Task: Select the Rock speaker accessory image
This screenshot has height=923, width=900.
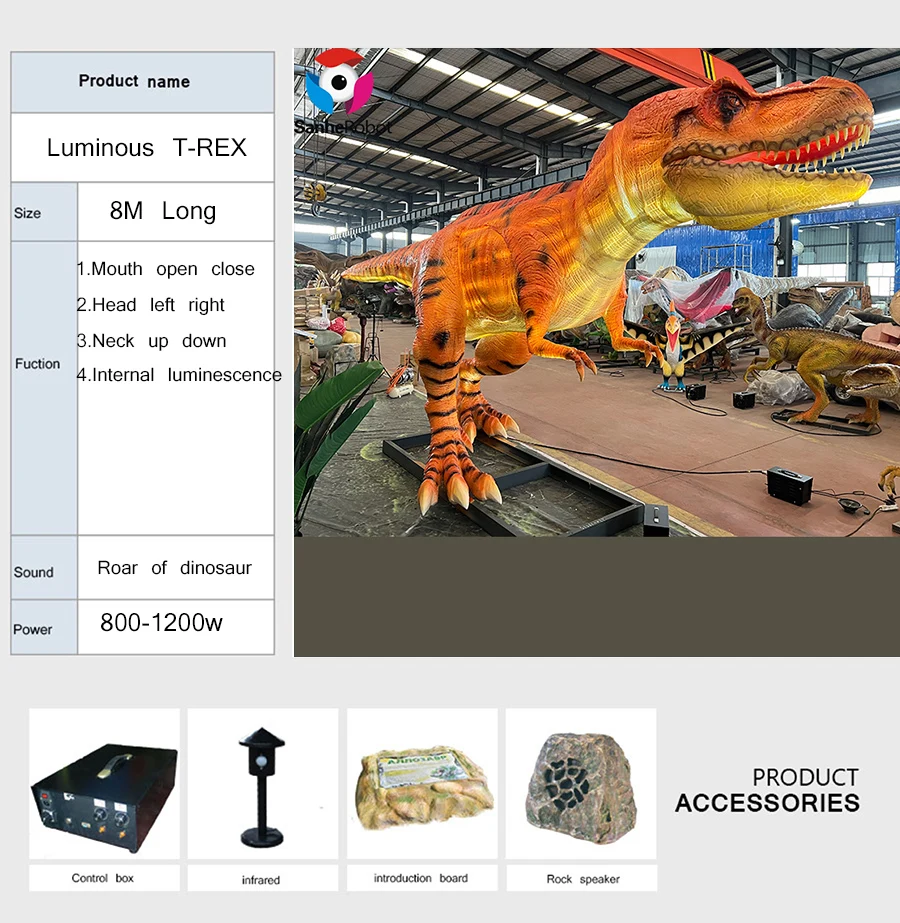Action: pos(581,784)
